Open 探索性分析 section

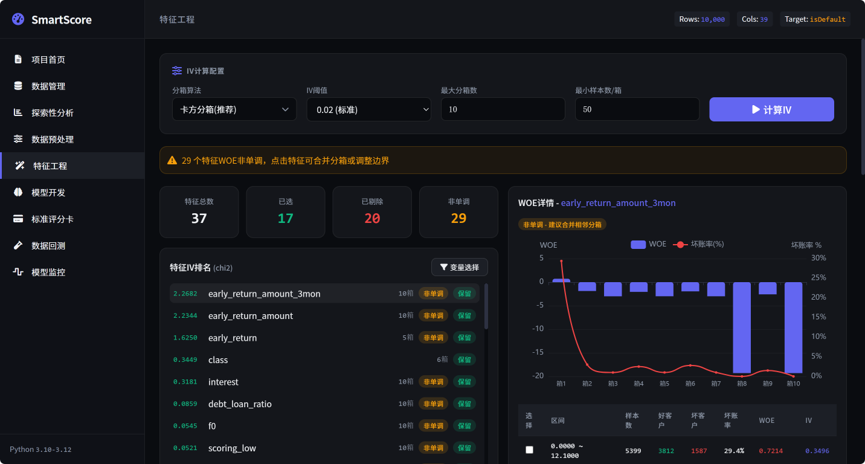72,112
